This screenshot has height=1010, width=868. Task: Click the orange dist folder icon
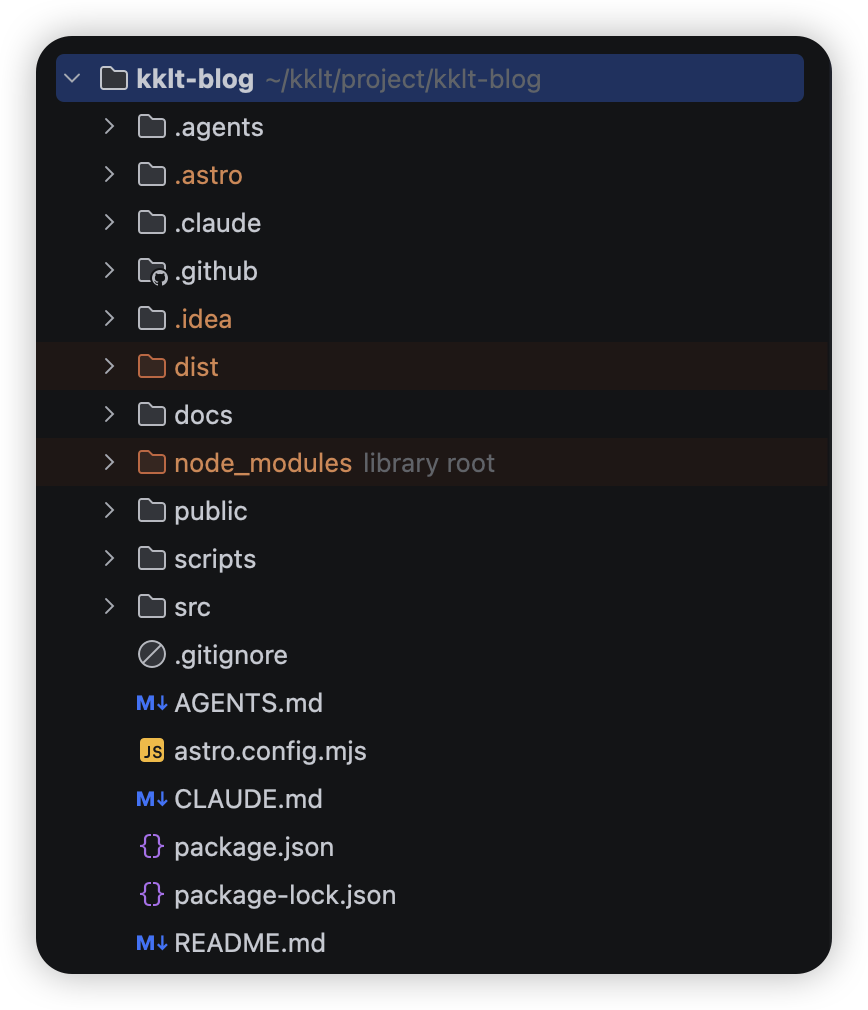point(152,367)
